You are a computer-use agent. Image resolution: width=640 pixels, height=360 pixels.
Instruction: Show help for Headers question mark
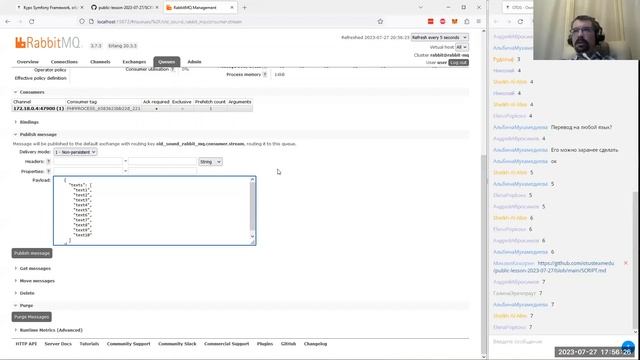49,162
